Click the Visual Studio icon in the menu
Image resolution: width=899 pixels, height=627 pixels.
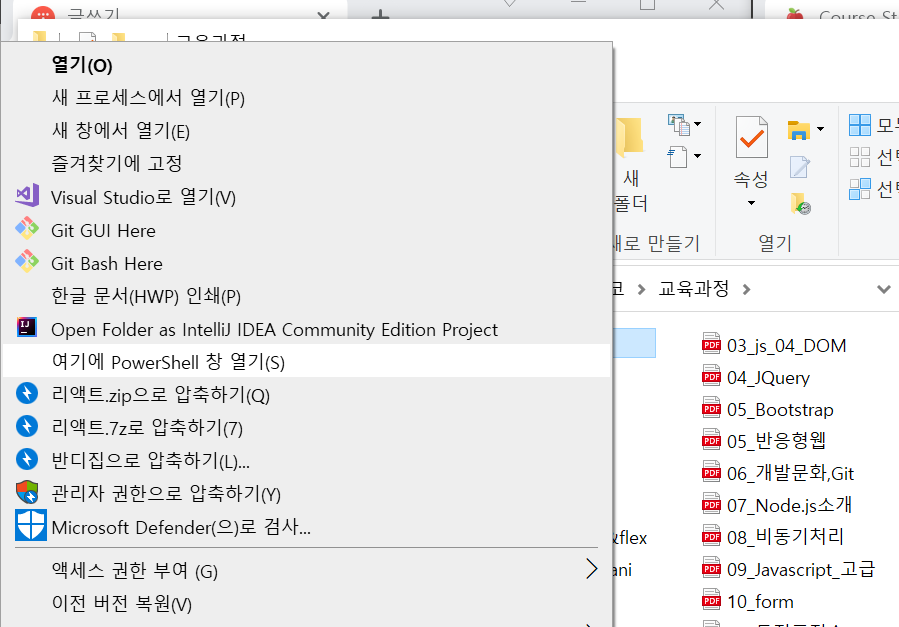pyautogui.click(x=27, y=195)
